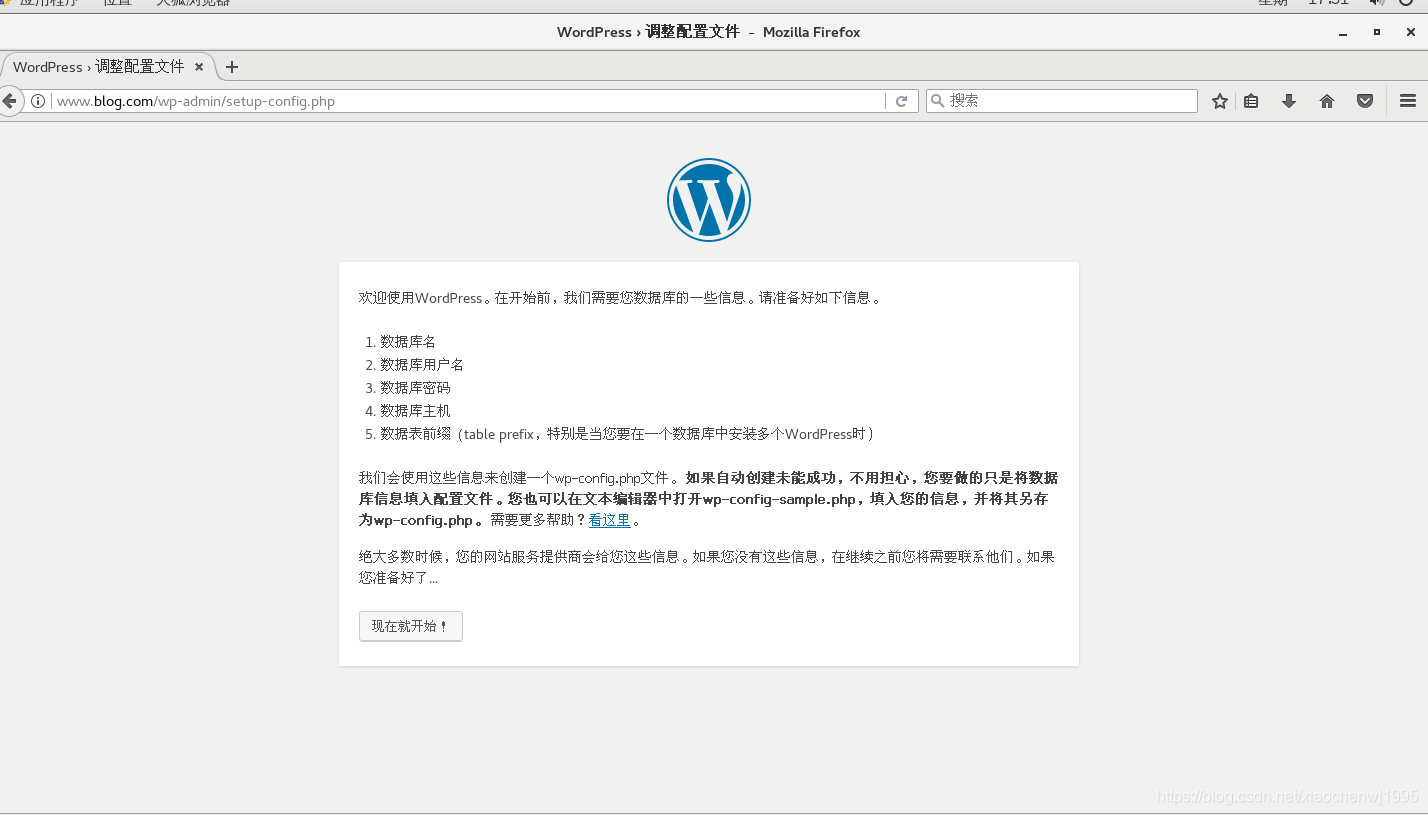The height and width of the screenshot is (815, 1428).
Task: Open a new tab with plus
Action: click(x=232, y=67)
